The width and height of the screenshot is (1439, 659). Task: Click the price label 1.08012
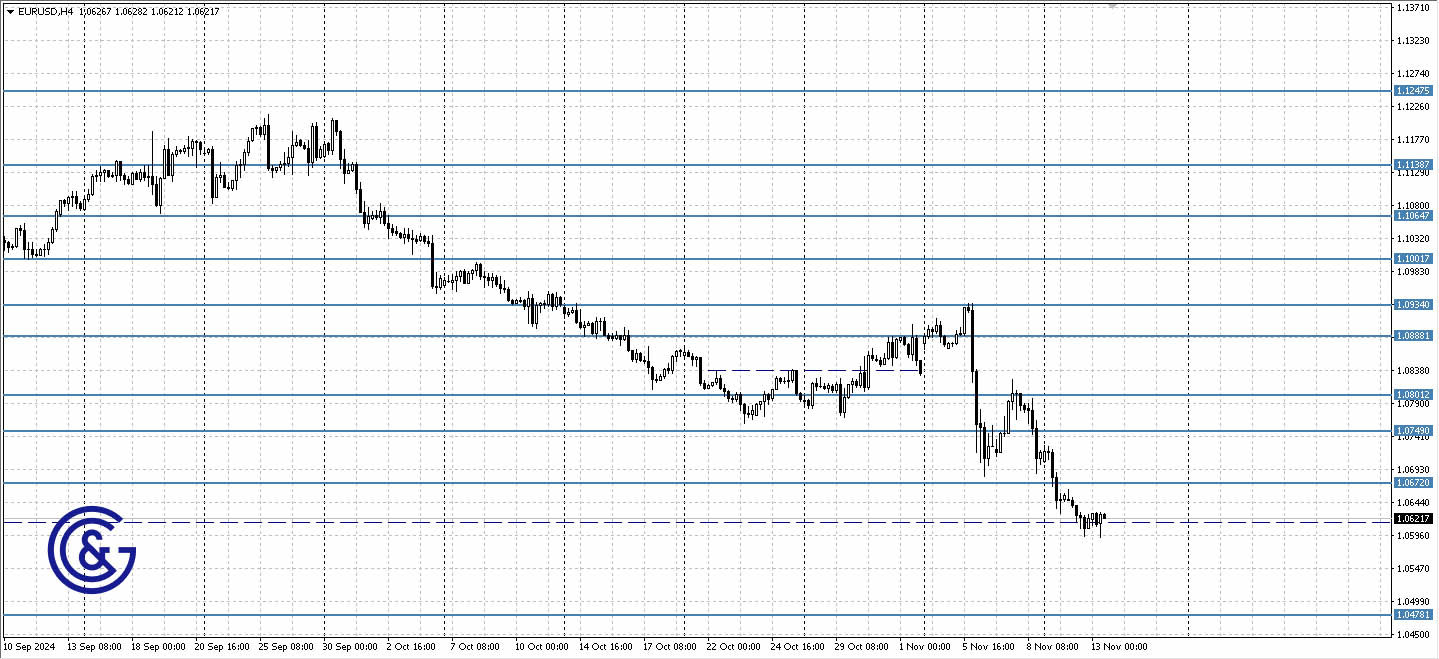pyautogui.click(x=1411, y=396)
